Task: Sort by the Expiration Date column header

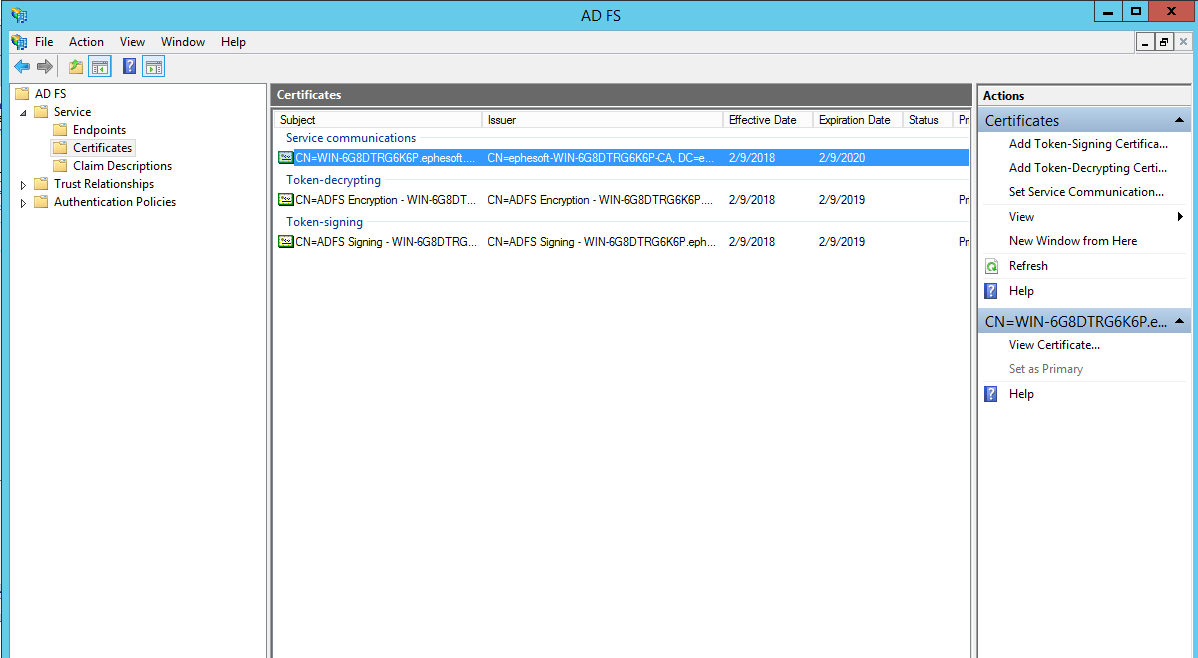Action: (858, 120)
